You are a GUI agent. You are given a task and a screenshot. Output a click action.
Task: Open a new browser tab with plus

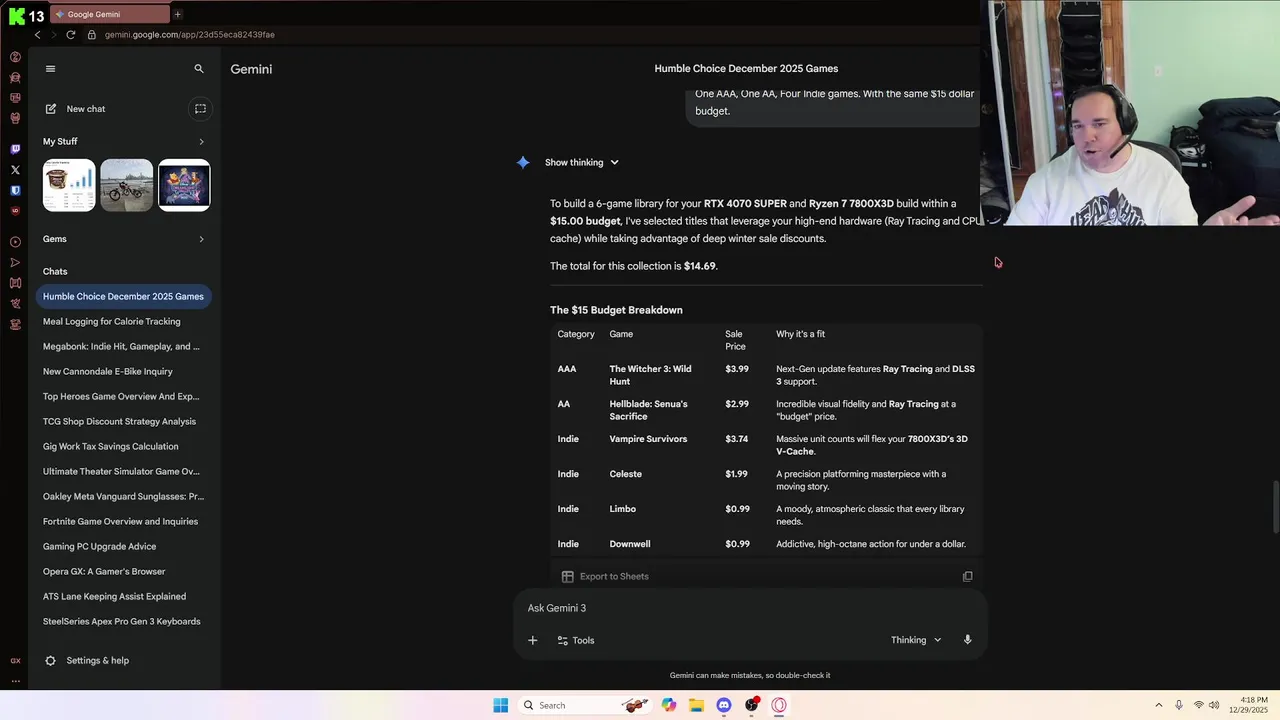(178, 14)
